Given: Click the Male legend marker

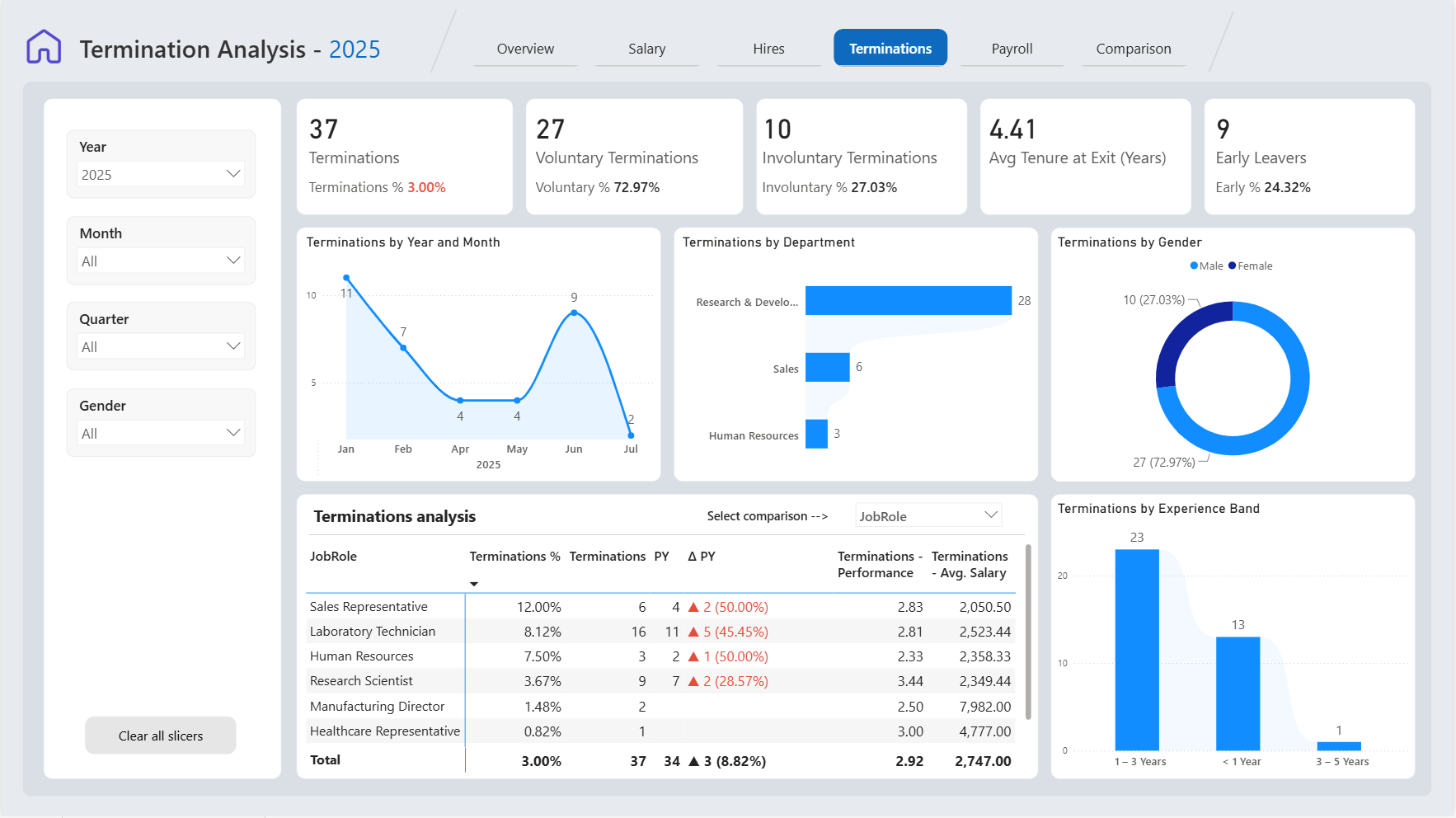Looking at the screenshot, I should tap(1194, 266).
